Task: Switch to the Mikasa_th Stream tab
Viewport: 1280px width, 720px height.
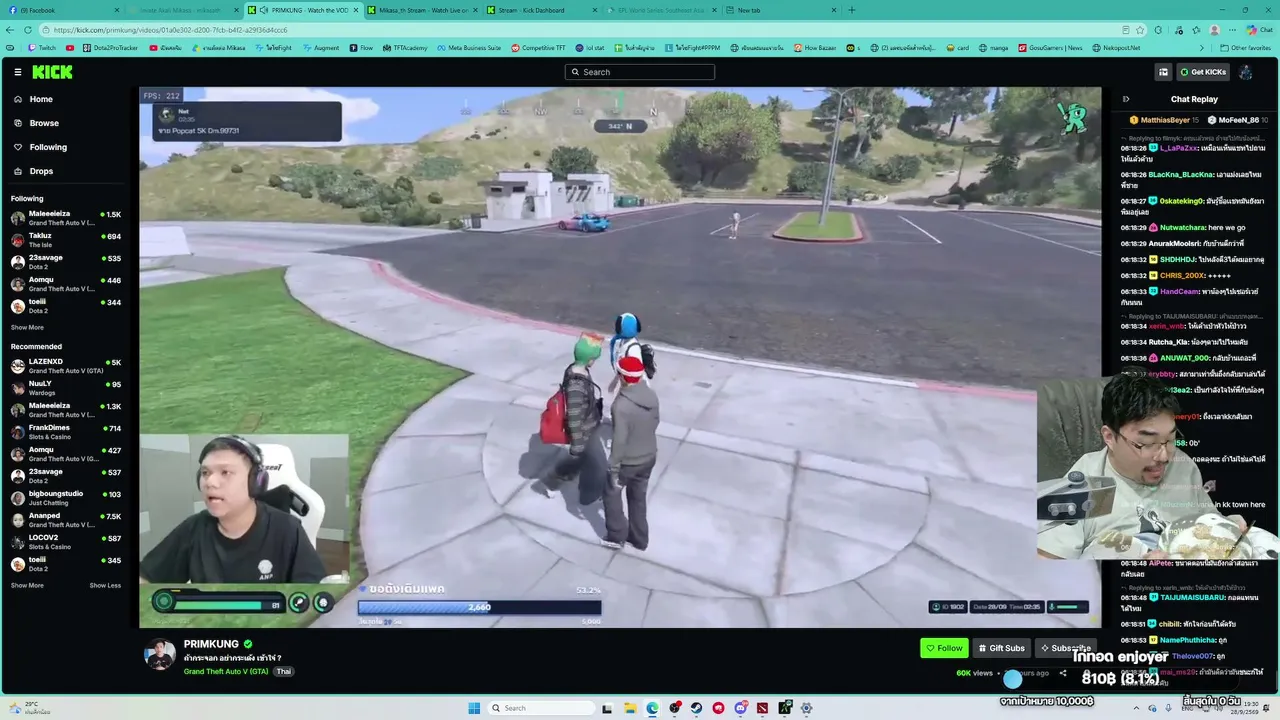Action: point(425,10)
